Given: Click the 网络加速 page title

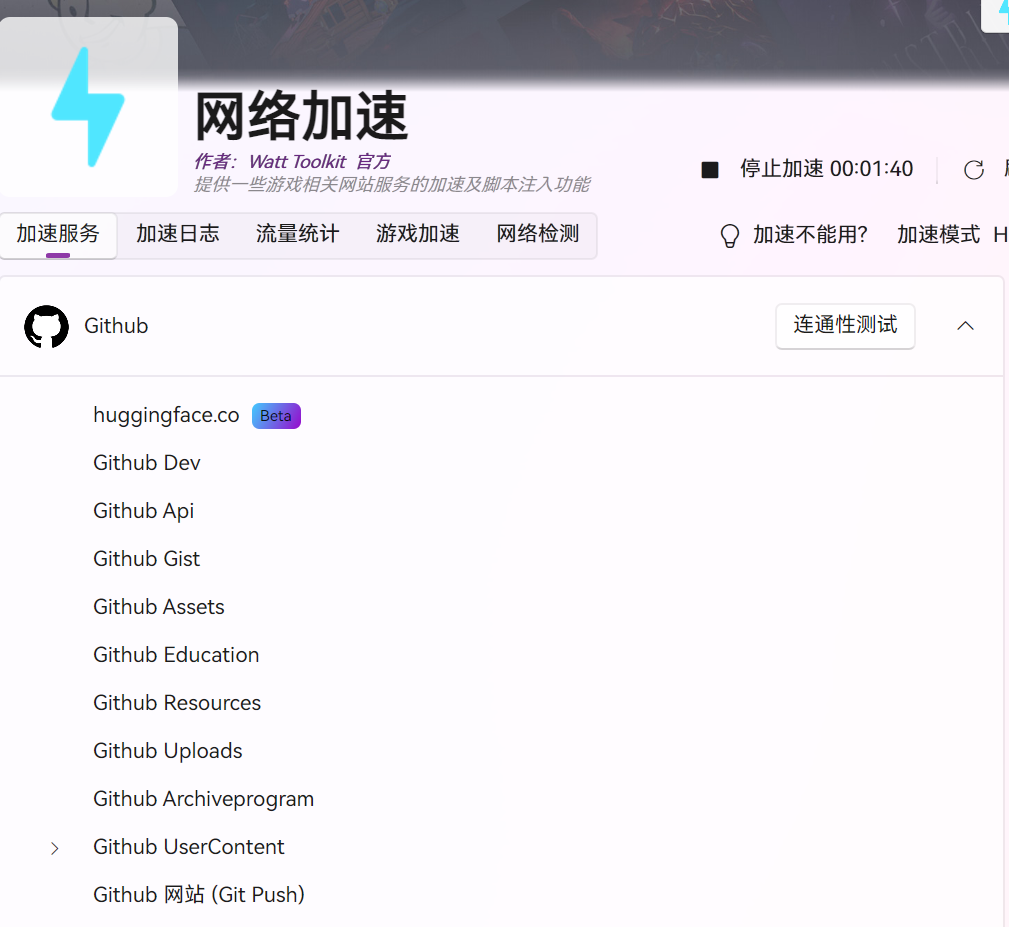Looking at the screenshot, I should tap(302, 116).
